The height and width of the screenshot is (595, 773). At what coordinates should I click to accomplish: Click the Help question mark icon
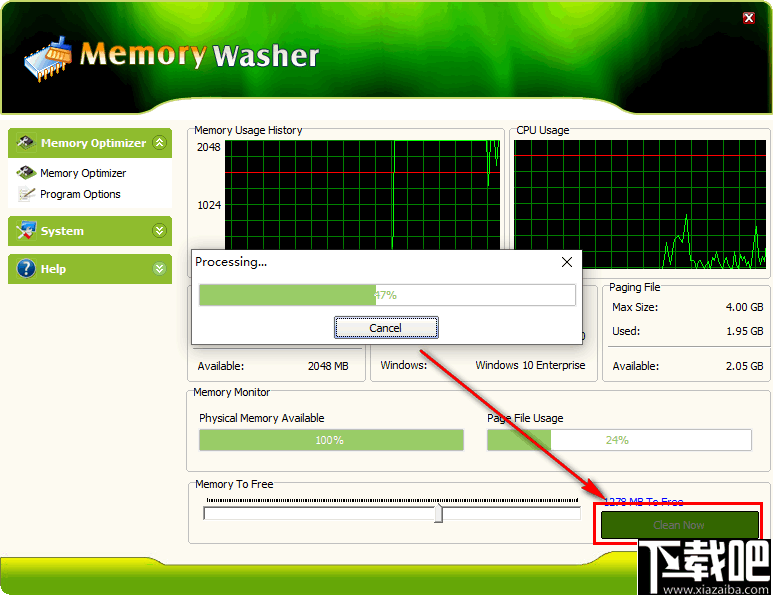click(26, 269)
